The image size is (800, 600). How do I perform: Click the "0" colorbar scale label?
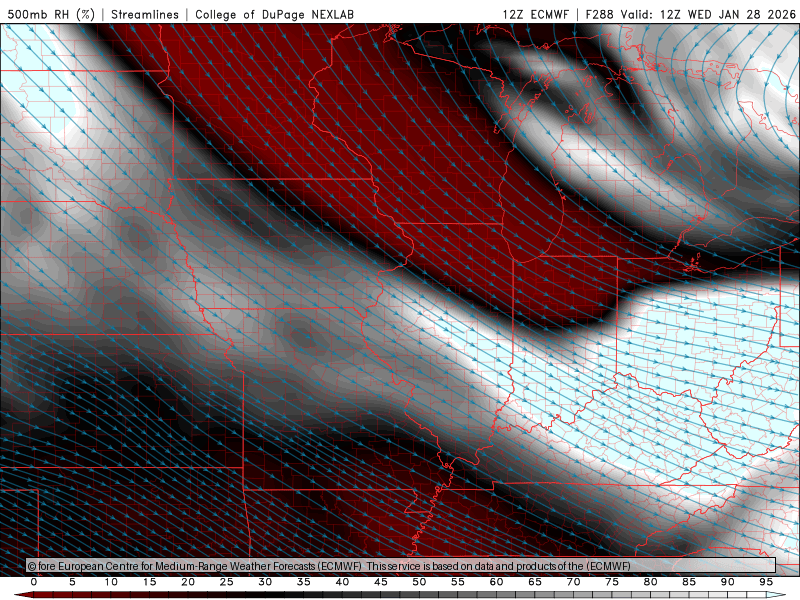click(34, 582)
